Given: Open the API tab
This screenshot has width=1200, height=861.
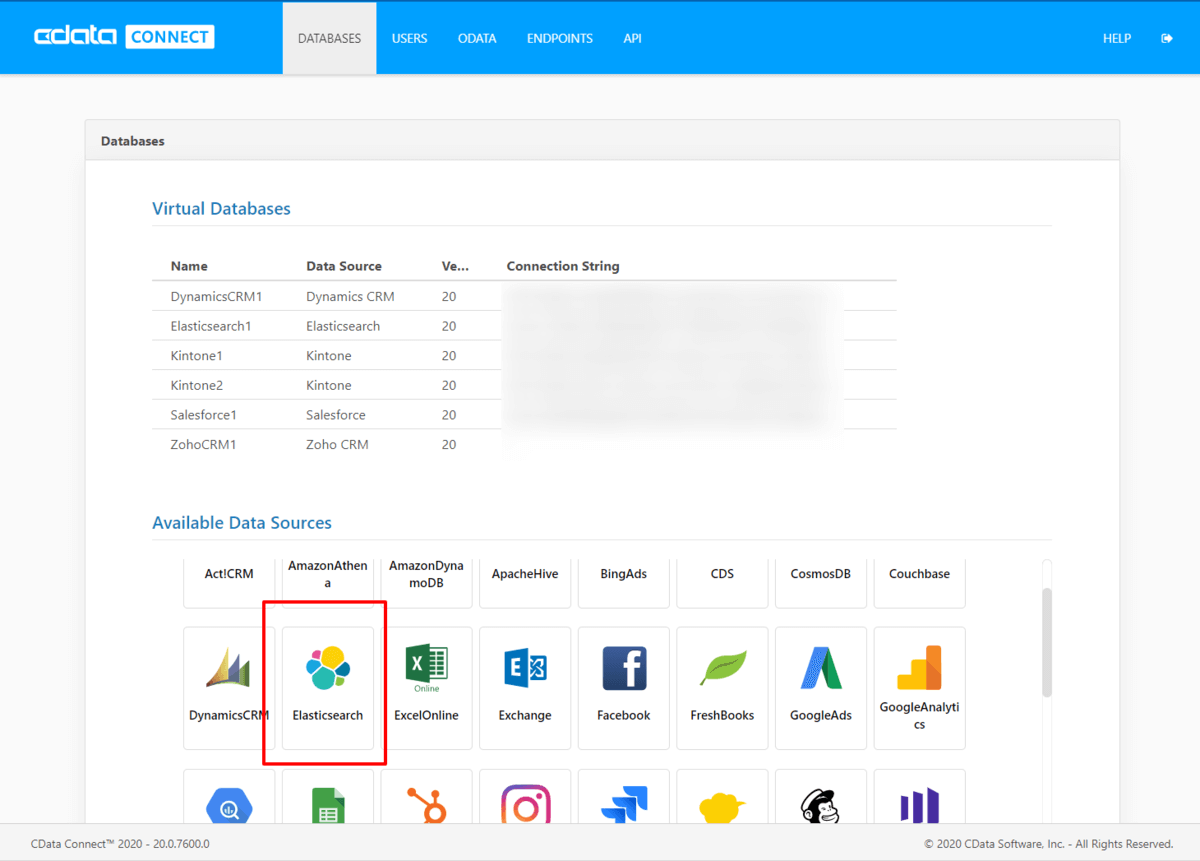Looking at the screenshot, I should [x=632, y=39].
